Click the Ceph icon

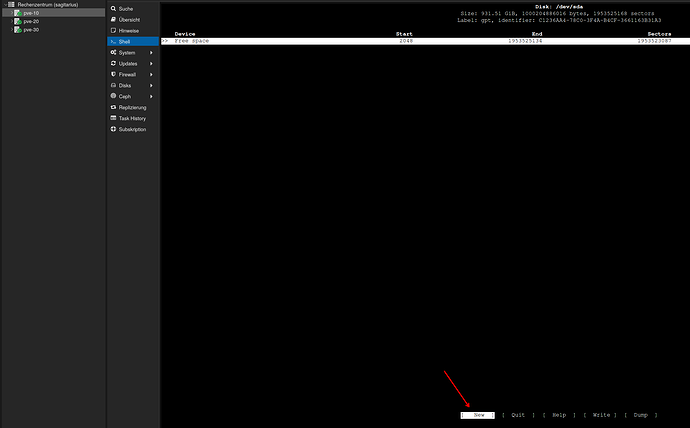pyautogui.click(x=113, y=96)
